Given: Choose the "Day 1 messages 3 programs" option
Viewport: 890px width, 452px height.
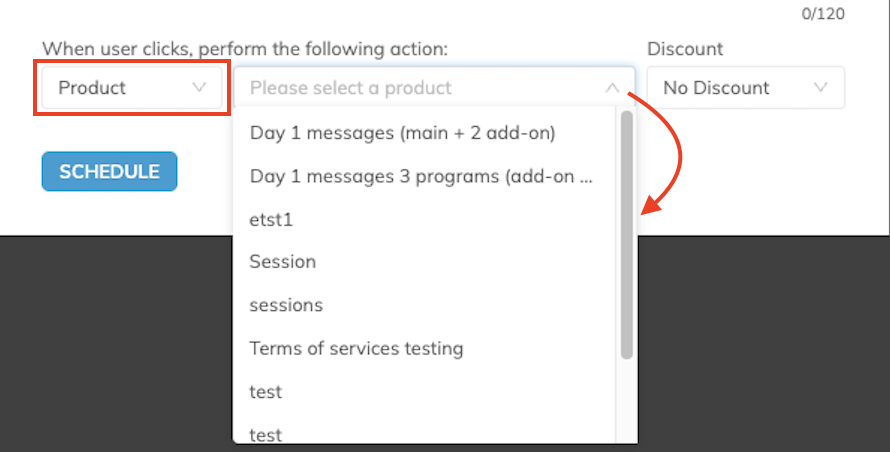Looking at the screenshot, I should tap(420, 175).
